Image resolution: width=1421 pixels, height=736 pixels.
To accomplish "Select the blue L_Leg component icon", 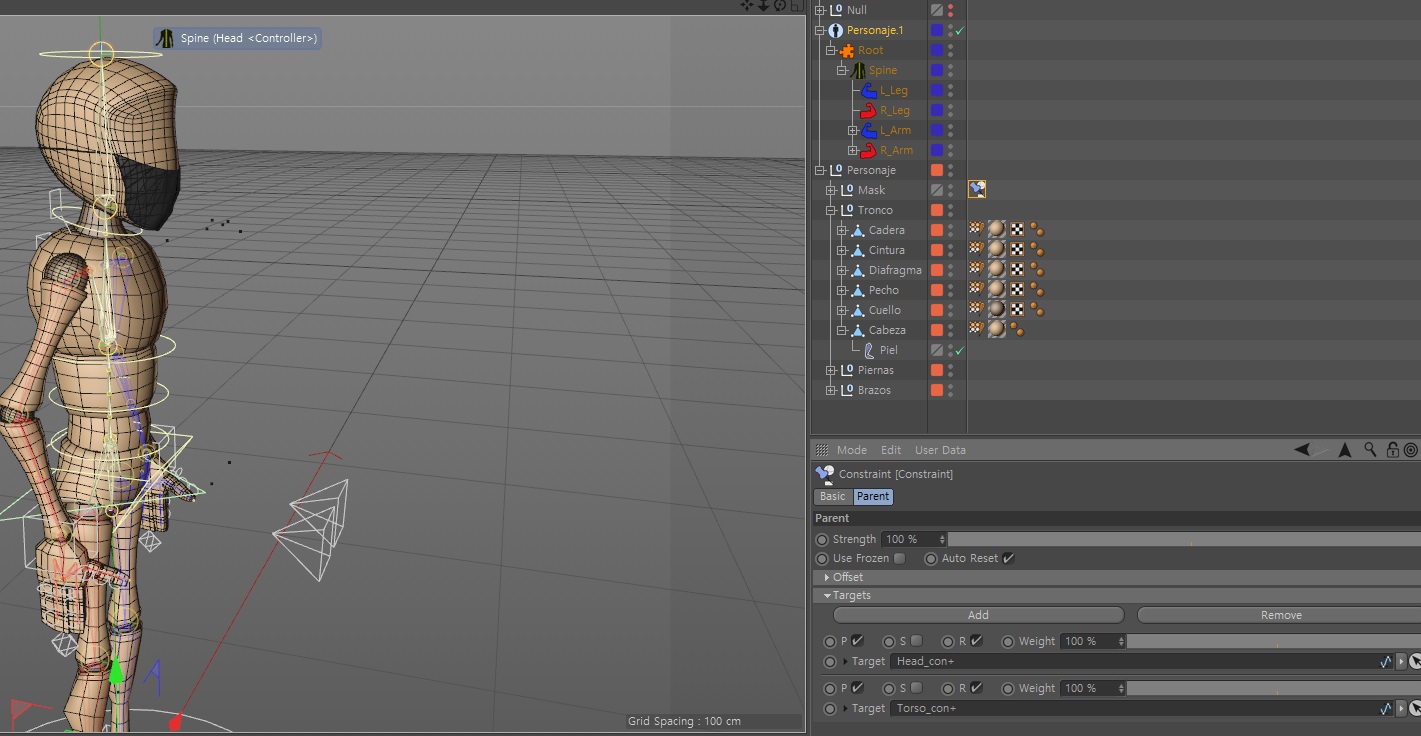I will click(869, 90).
